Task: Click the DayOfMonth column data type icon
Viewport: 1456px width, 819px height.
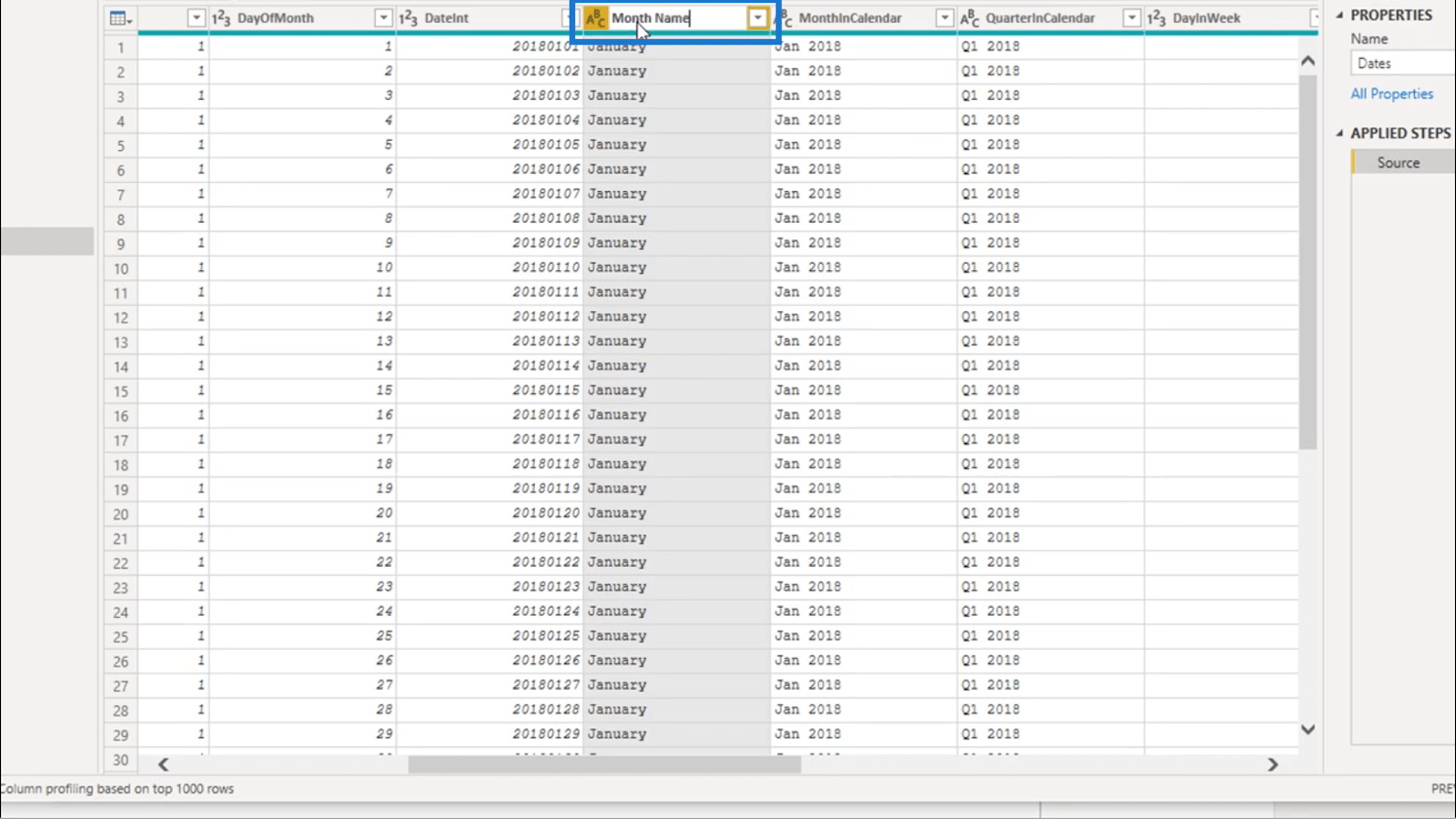Action: tap(221, 18)
